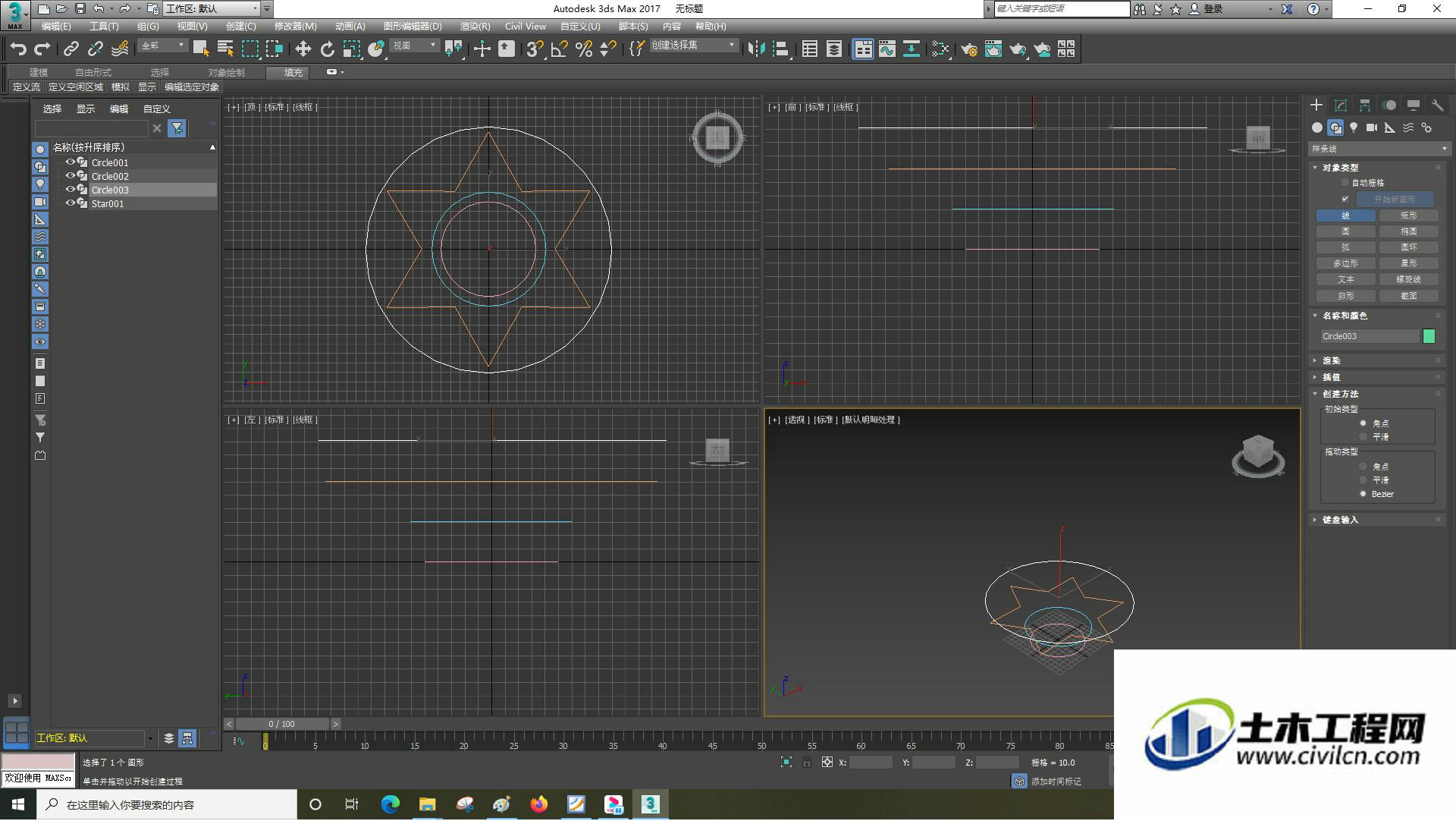Click the 文本 shape button
This screenshot has width=1456, height=821.
point(1345,280)
